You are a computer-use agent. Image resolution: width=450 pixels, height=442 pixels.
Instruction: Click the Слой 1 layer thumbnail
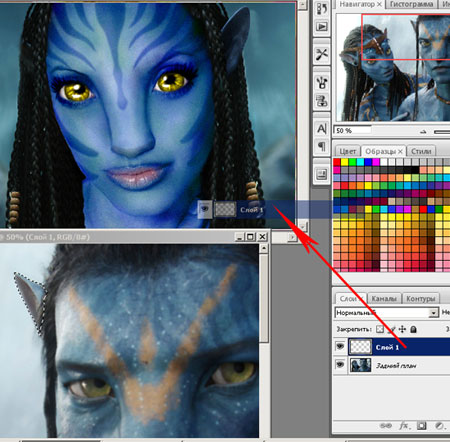pyautogui.click(x=360, y=346)
